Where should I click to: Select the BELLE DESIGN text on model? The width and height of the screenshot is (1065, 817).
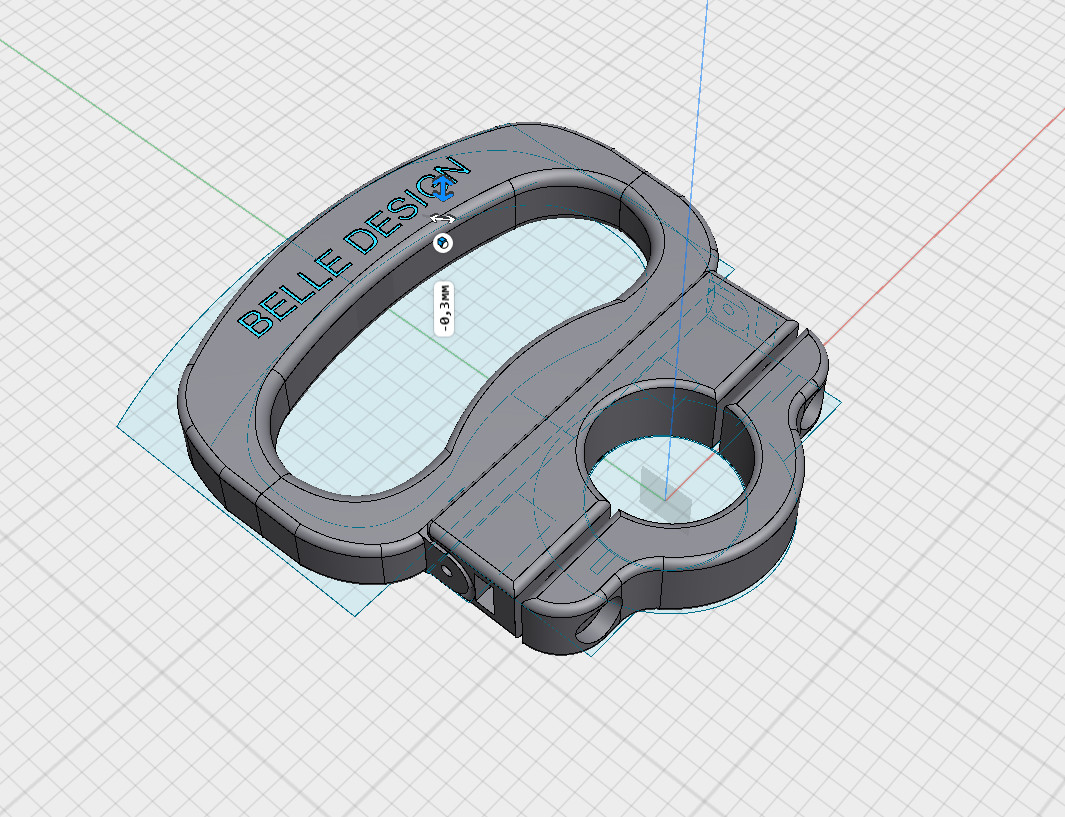(354, 248)
